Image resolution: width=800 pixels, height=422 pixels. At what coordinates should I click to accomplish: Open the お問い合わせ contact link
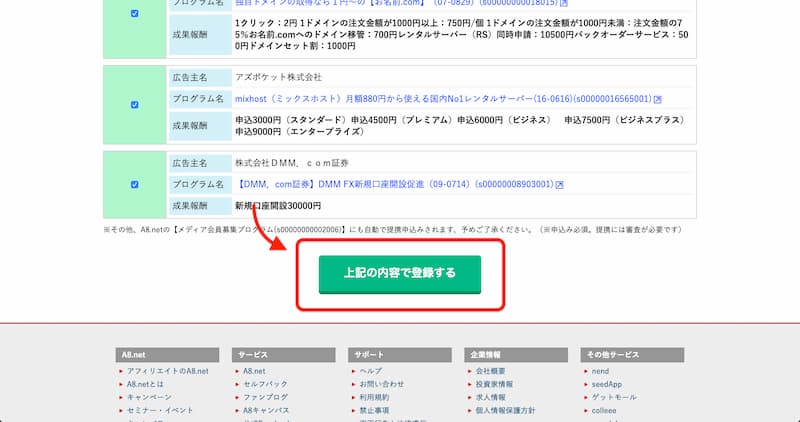pos(382,384)
